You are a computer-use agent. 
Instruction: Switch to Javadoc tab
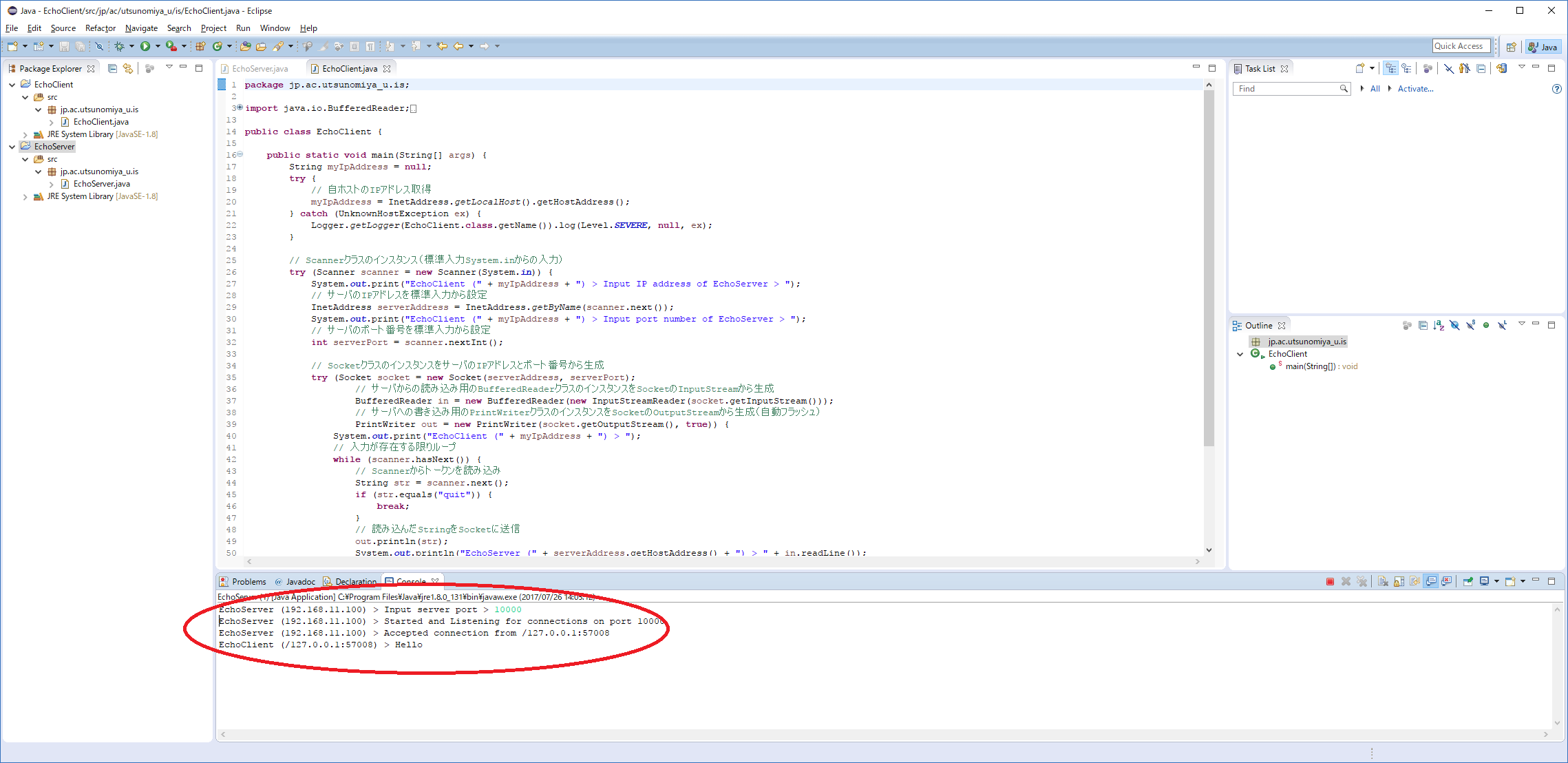(295, 582)
